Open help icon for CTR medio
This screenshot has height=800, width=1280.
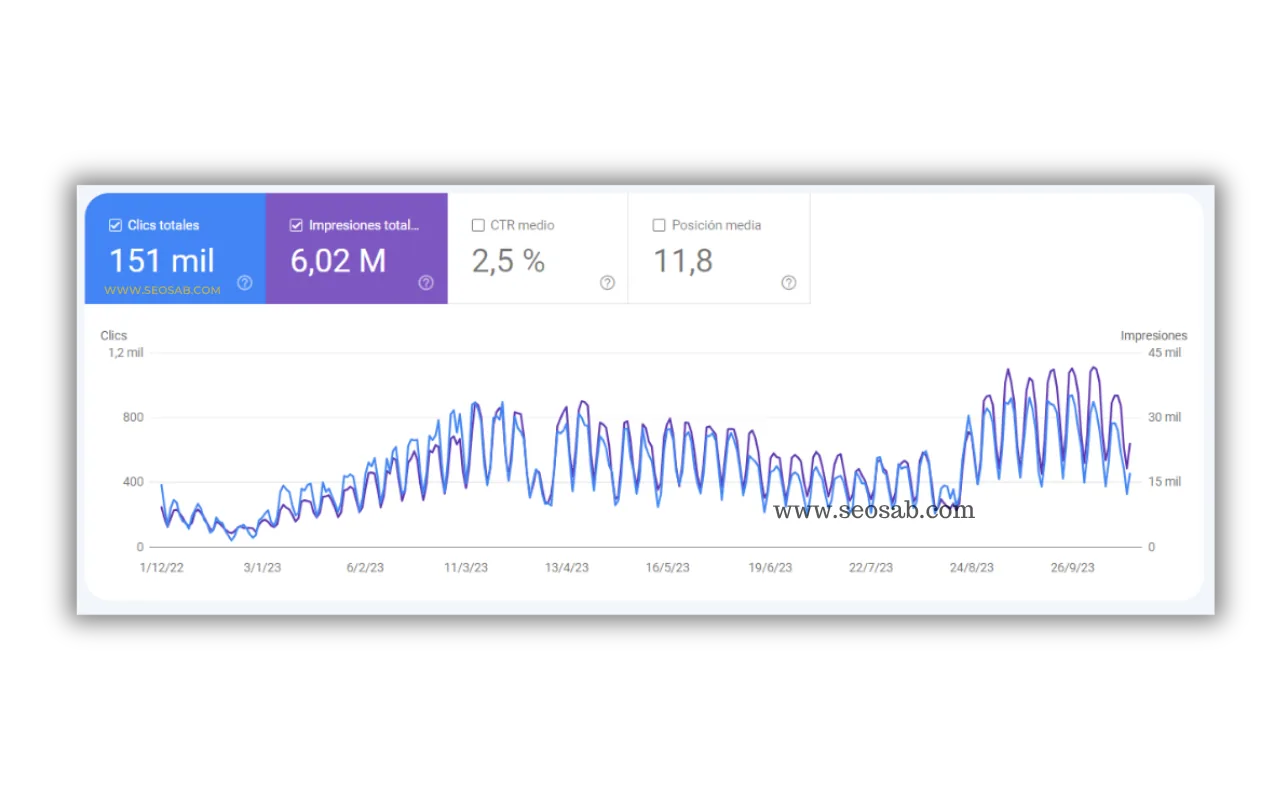607,283
